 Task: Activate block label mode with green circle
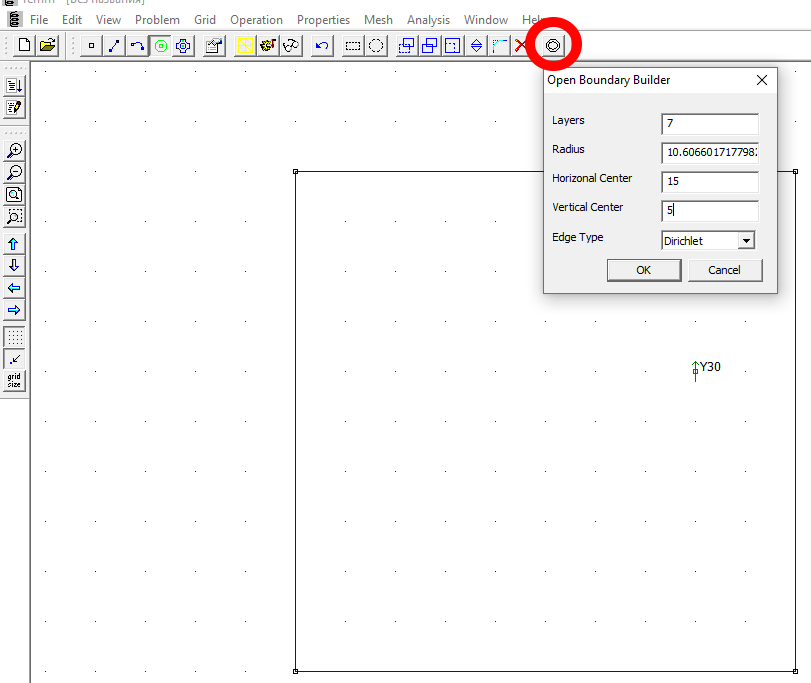tap(161, 45)
